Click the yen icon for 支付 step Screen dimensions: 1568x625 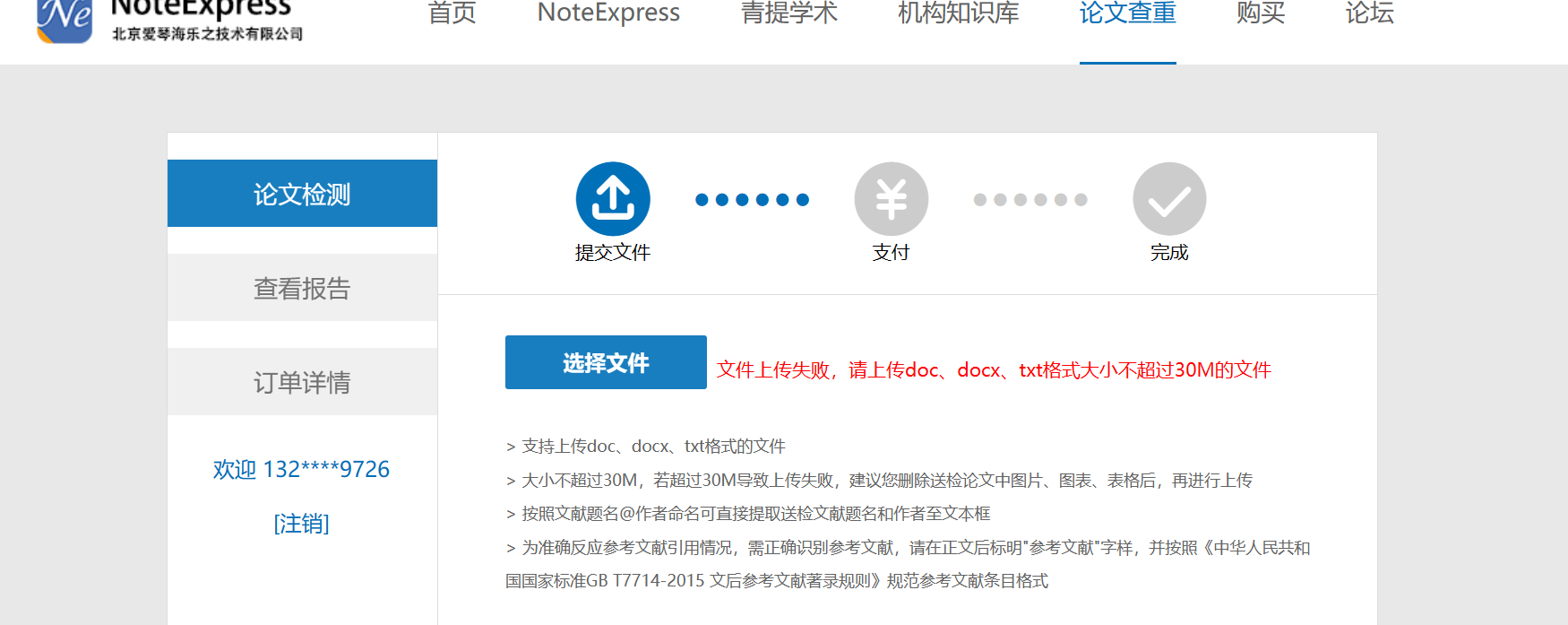tap(892, 199)
